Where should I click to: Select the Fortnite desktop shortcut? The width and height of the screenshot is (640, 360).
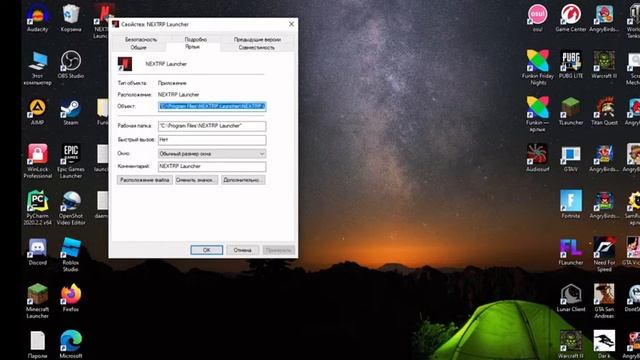coord(571,204)
